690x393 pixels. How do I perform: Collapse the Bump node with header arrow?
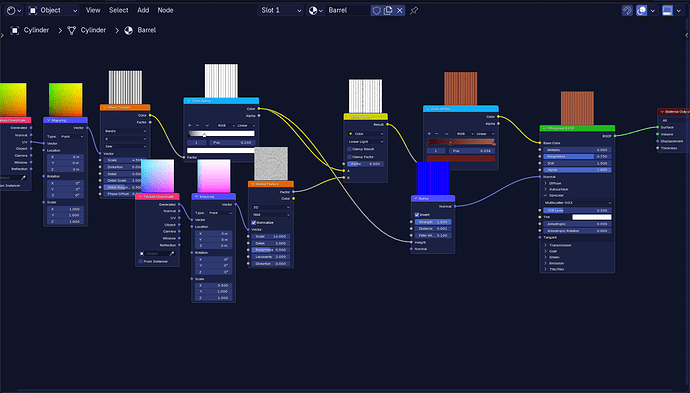(x=415, y=198)
